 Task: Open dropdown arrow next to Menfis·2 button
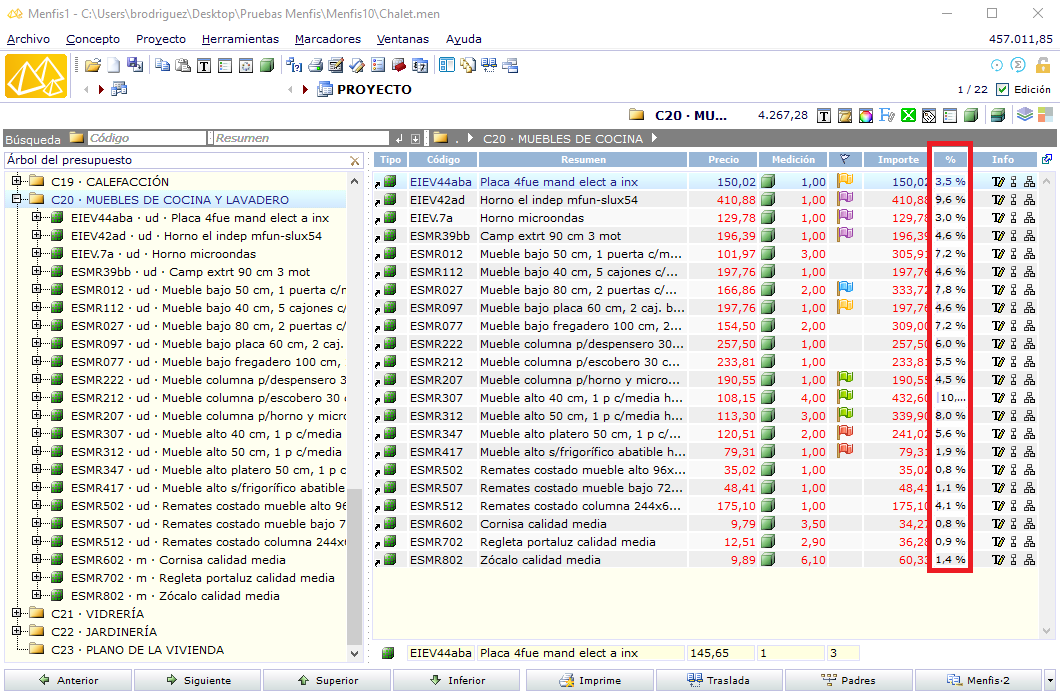(x=1050, y=680)
